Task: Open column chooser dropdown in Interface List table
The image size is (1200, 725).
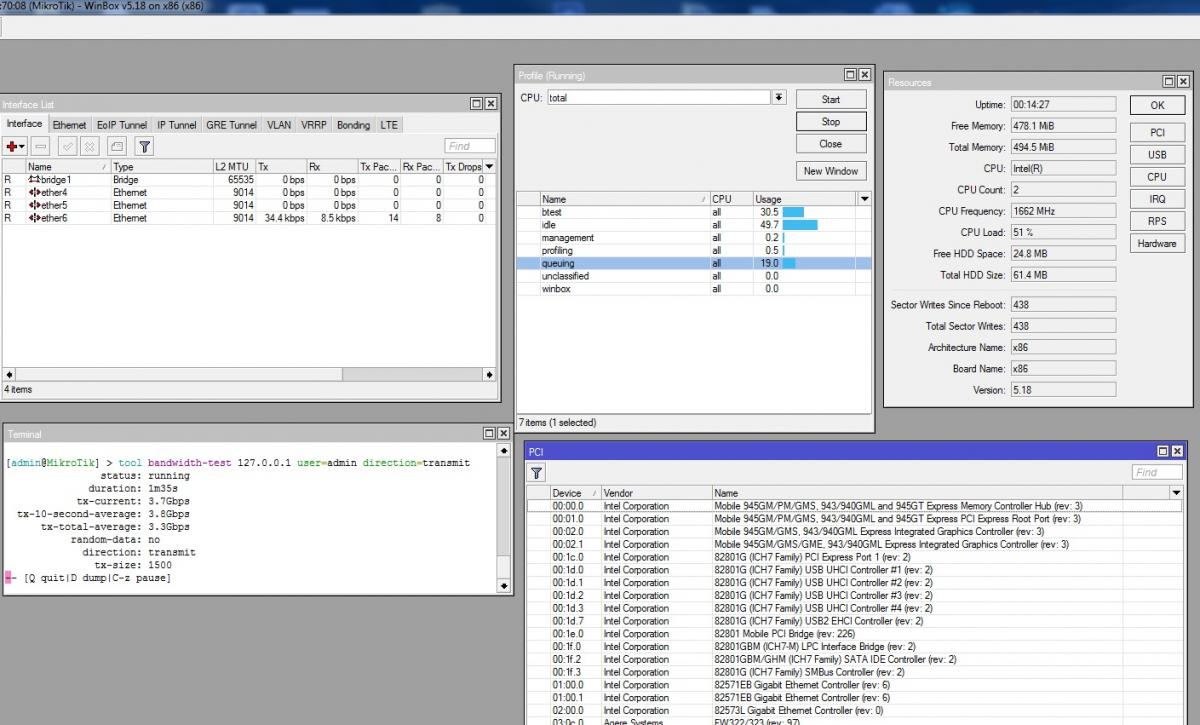Action: (x=489, y=166)
